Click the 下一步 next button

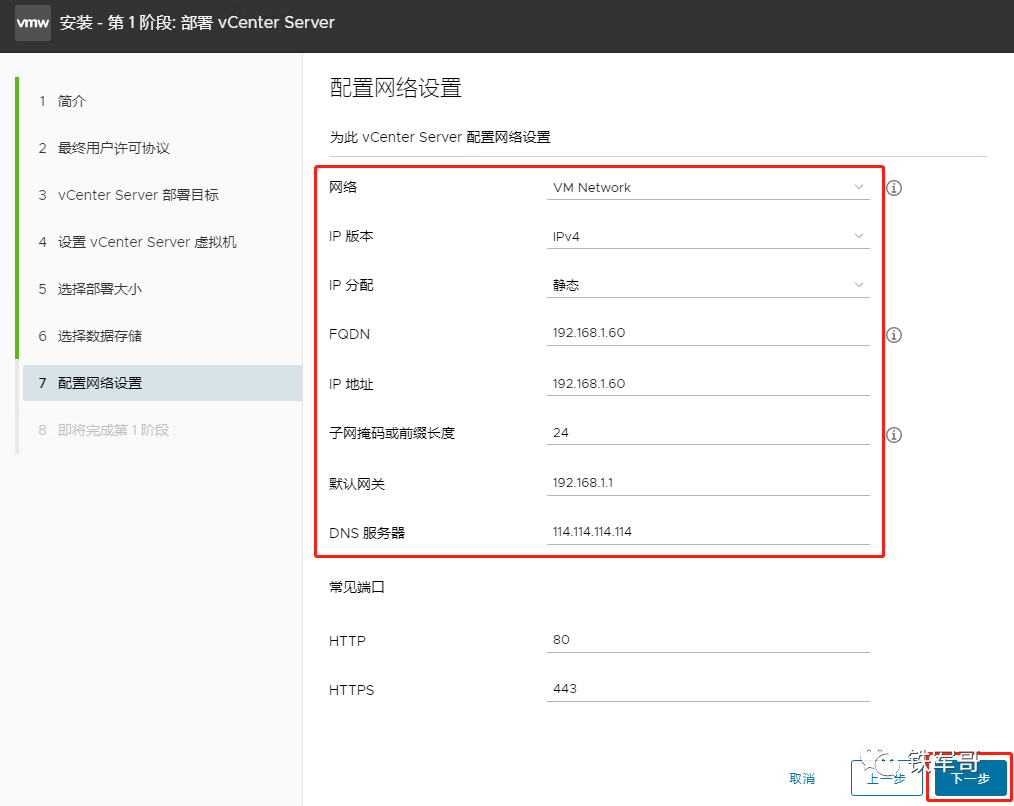(x=971, y=778)
